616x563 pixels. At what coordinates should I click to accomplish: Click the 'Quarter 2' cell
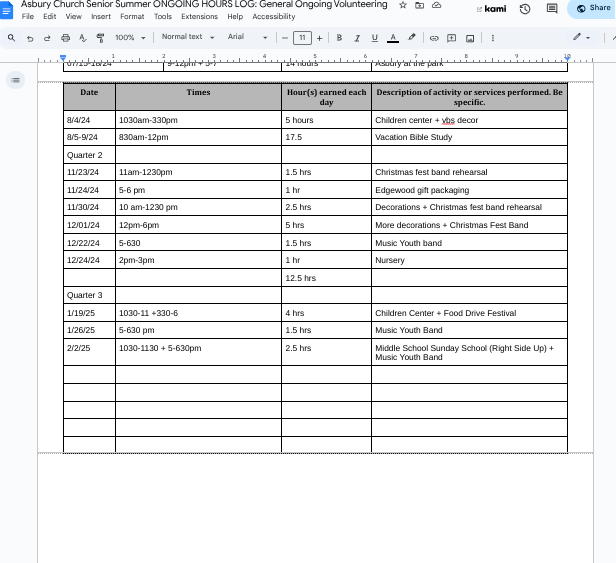[x=89, y=155]
